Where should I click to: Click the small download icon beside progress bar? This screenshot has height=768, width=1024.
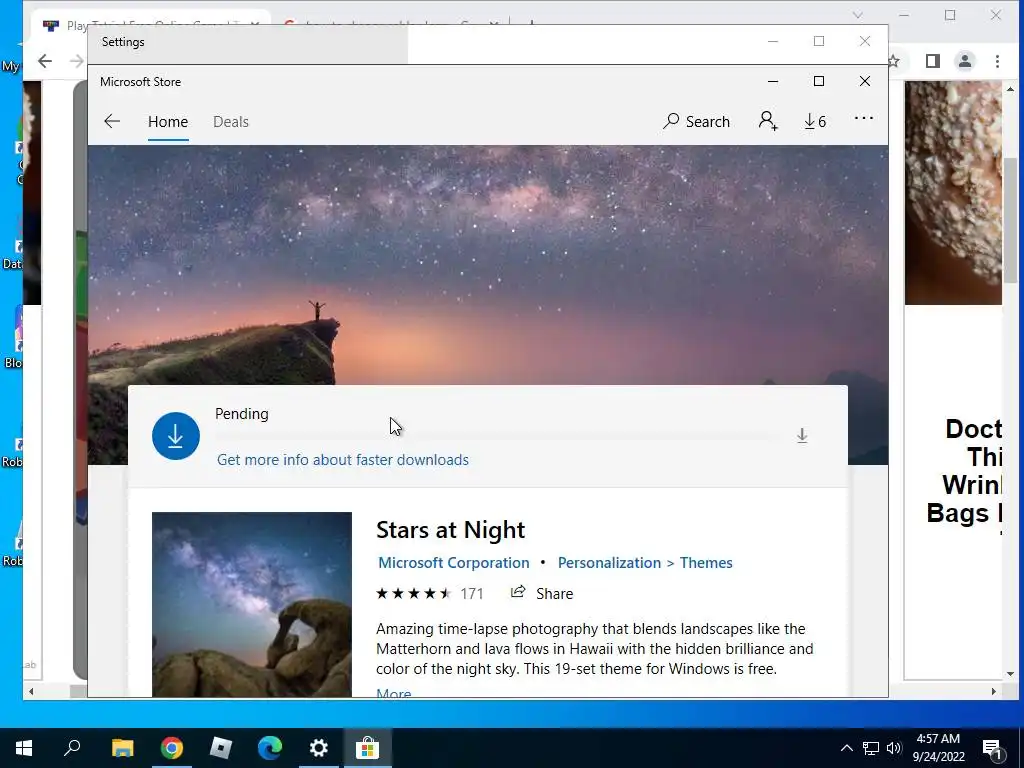tap(802, 436)
